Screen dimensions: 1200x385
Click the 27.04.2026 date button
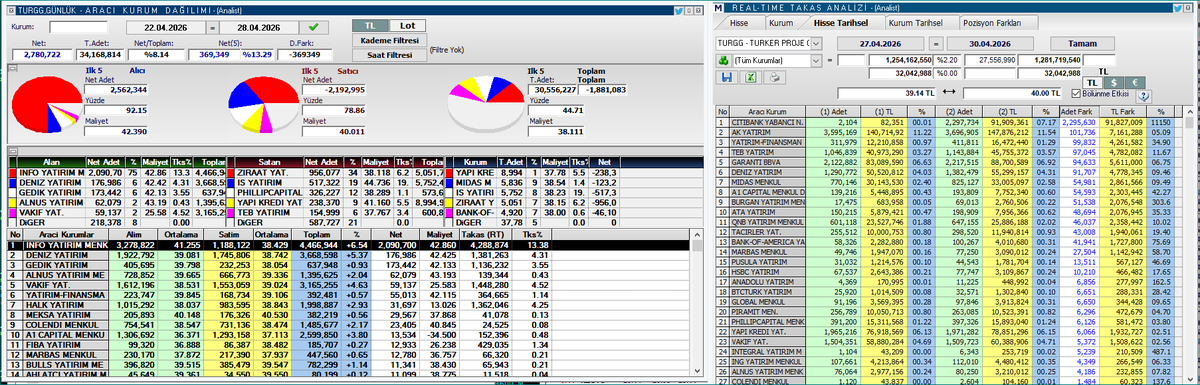tap(881, 44)
